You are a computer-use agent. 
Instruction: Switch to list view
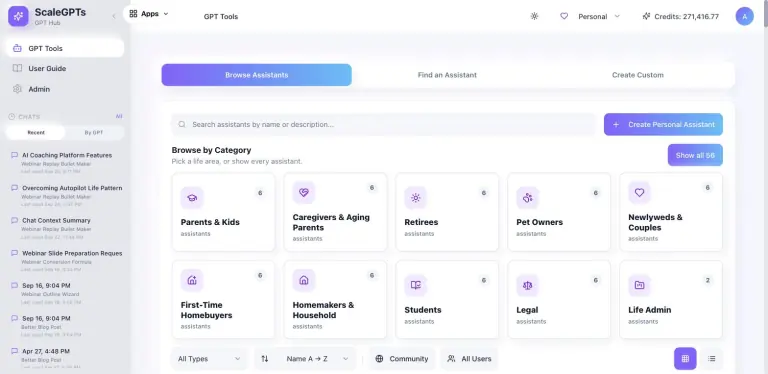(712, 359)
